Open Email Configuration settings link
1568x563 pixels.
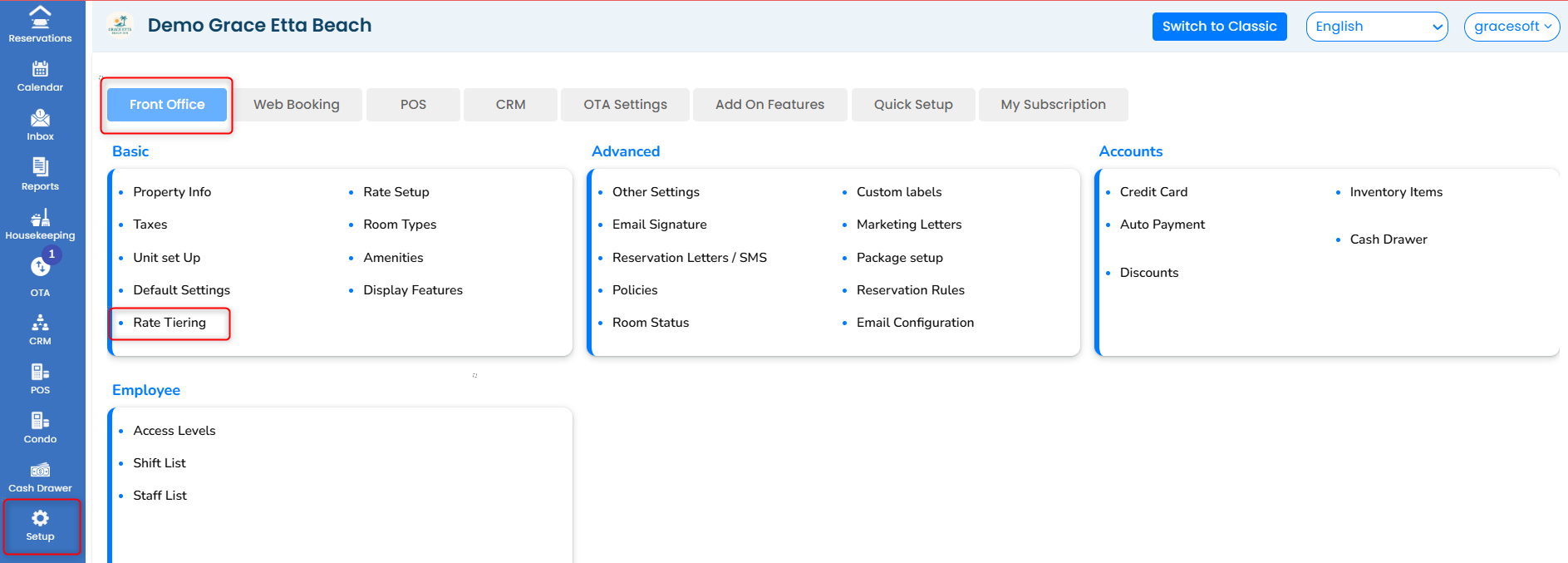click(x=915, y=323)
